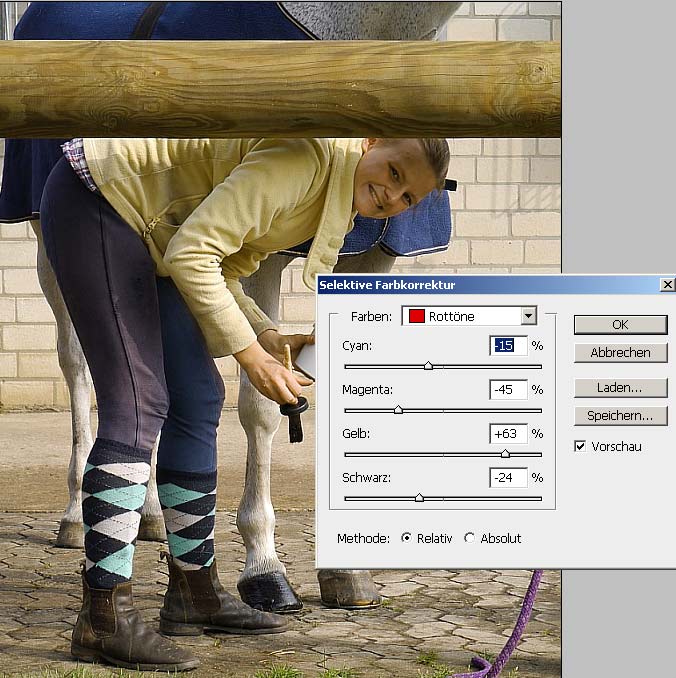Image resolution: width=676 pixels, height=678 pixels.
Task: Click the red swatch in the Farben dropdown
Action: coord(416,316)
